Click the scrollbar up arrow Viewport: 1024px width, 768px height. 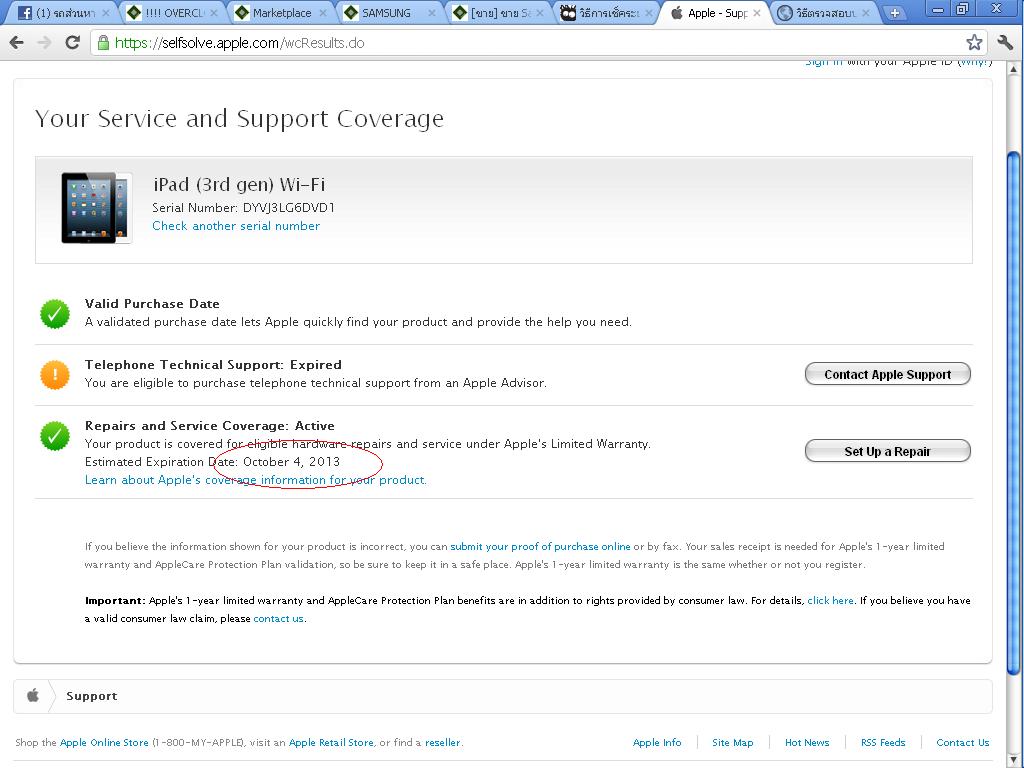coord(1014,69)
